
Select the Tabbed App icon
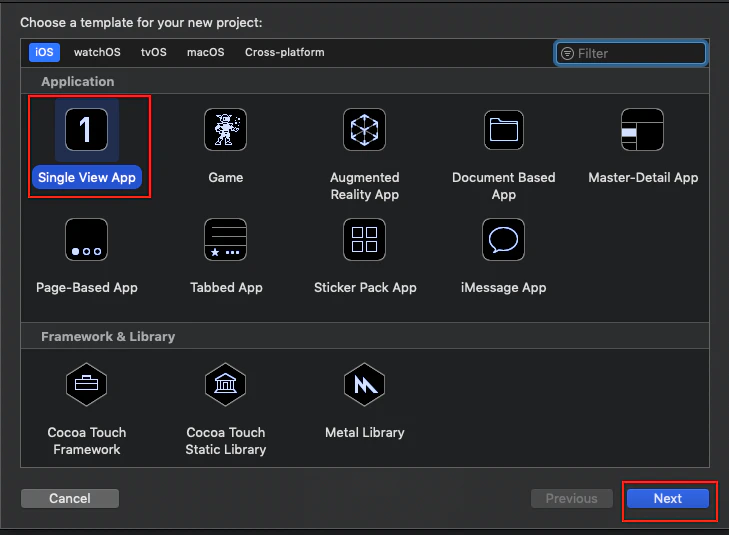(x=225, y=239)
